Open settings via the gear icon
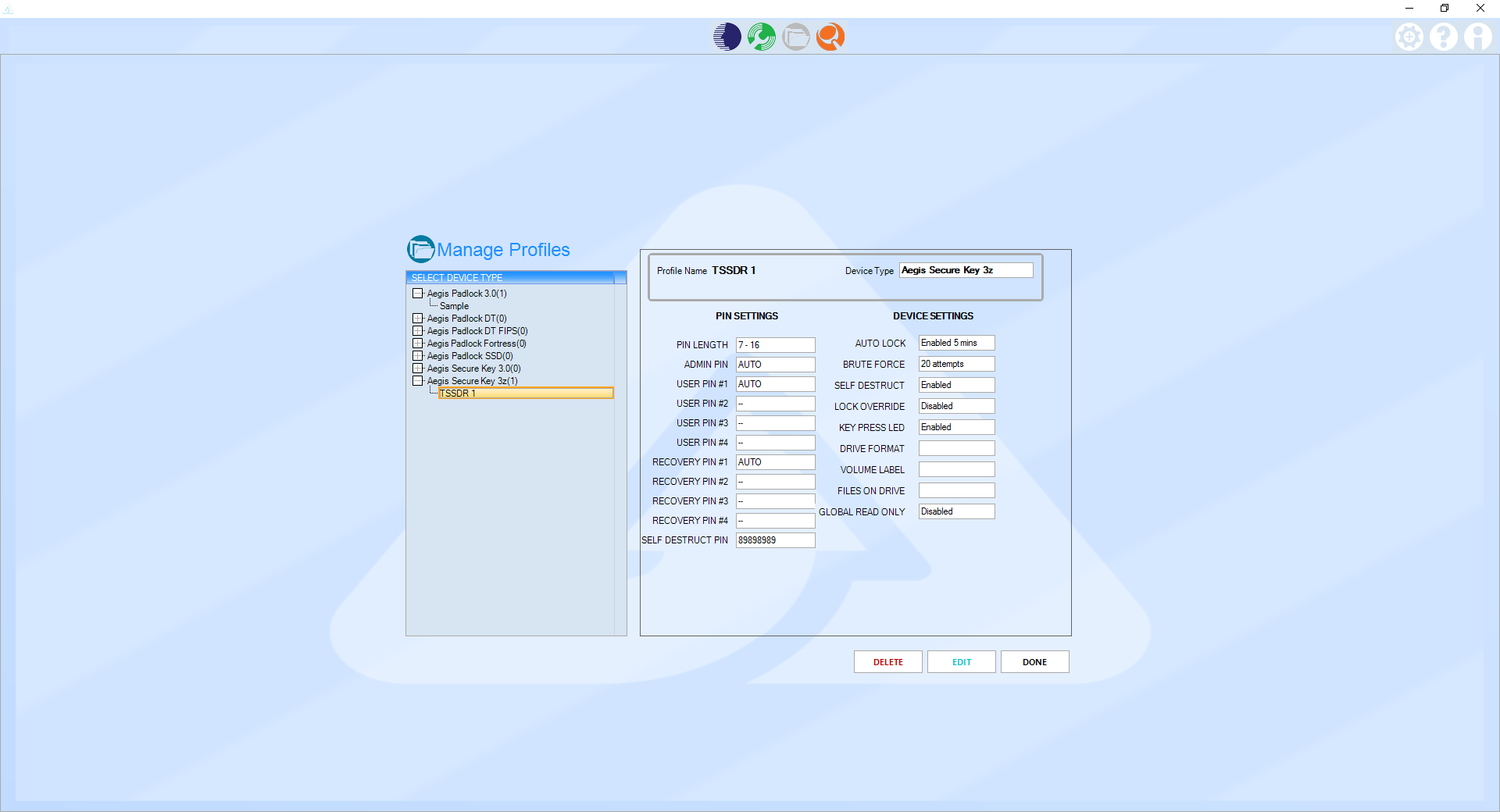Image resolution: width=1500 pixels, height=812 pixels. click(1409, 37)
